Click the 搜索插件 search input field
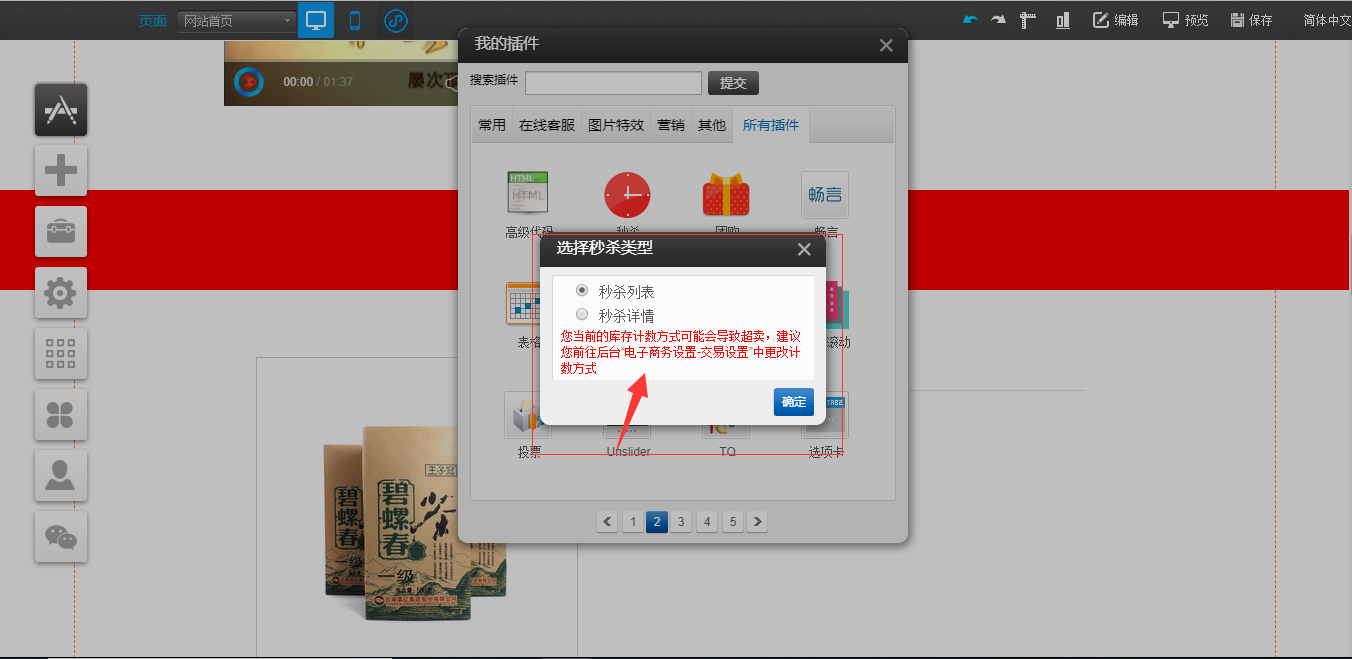The height and width of the screenshot is (659, 1352). coord(613,83)
